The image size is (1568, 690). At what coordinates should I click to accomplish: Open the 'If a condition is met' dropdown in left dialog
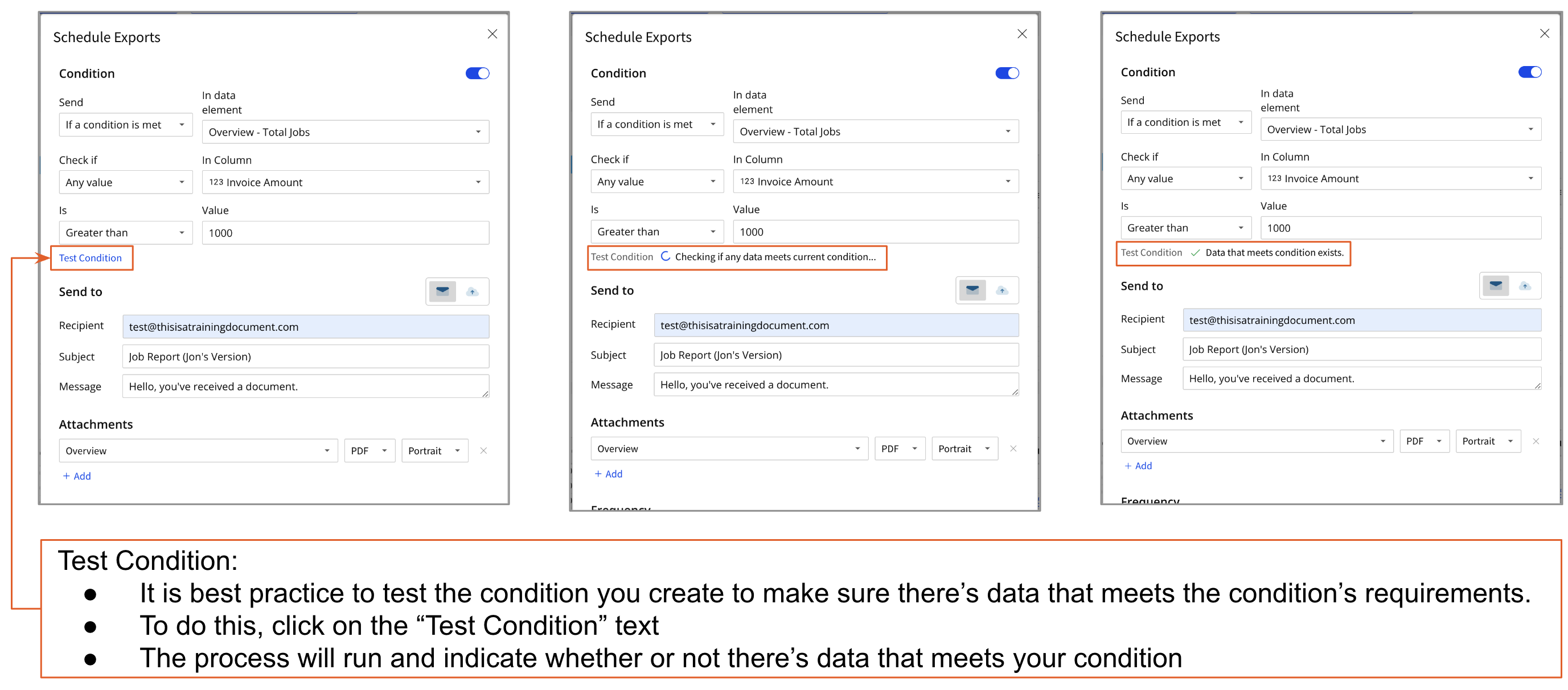pyautogui.click(x=125, y=125)
